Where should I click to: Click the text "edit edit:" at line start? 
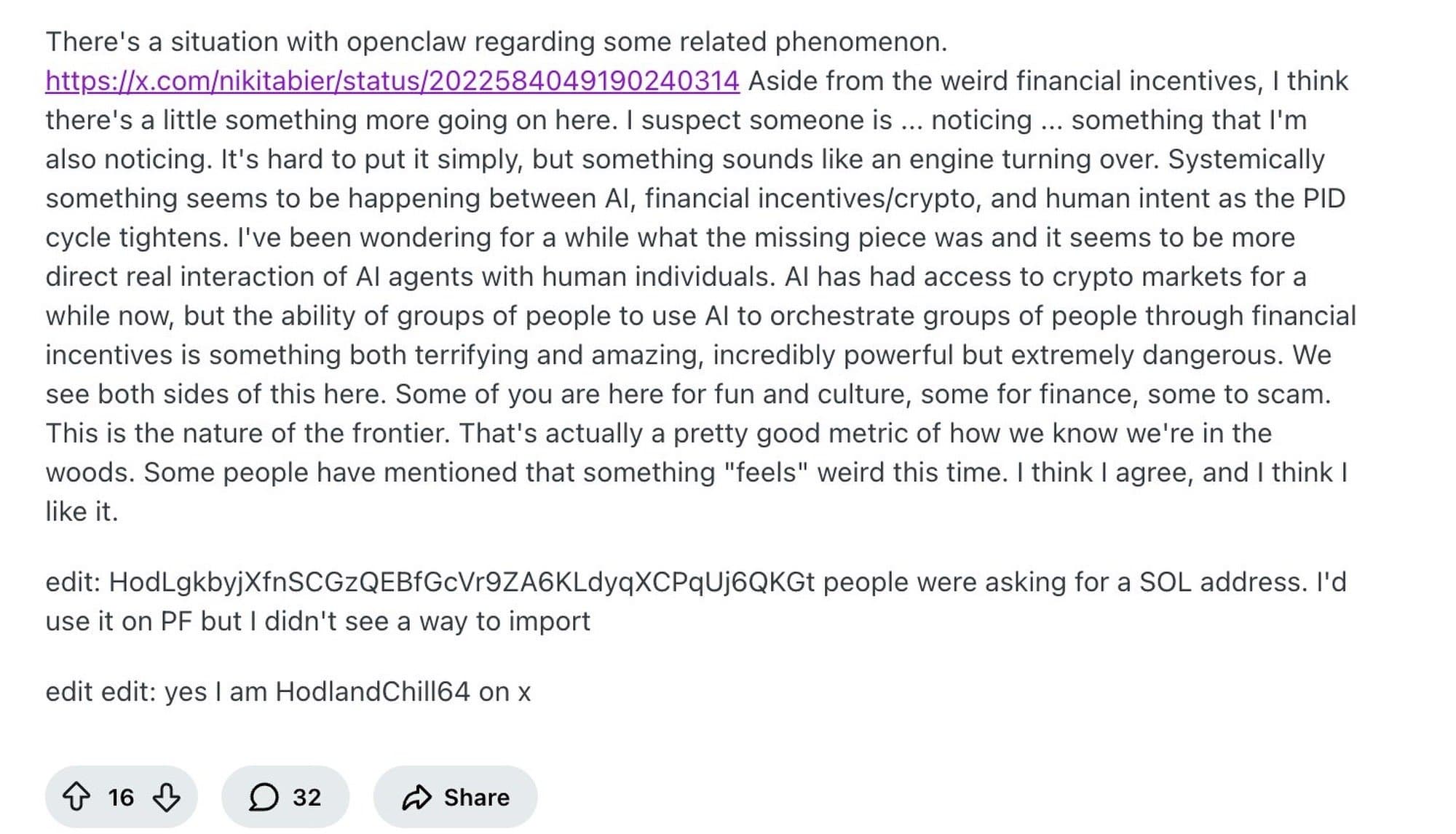tap(100, 691)
